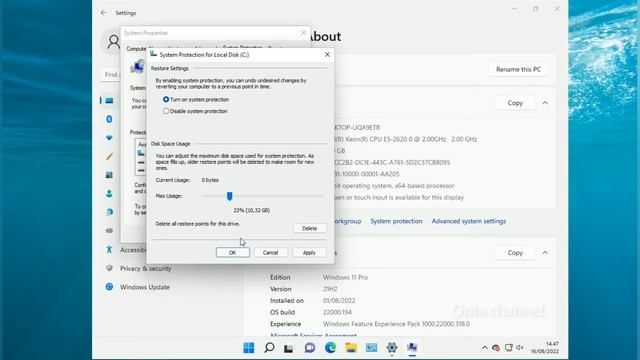Click Current Usage value 0 bytes
Viewport: 640px width, 360px height.
click(x=210, y=180)
